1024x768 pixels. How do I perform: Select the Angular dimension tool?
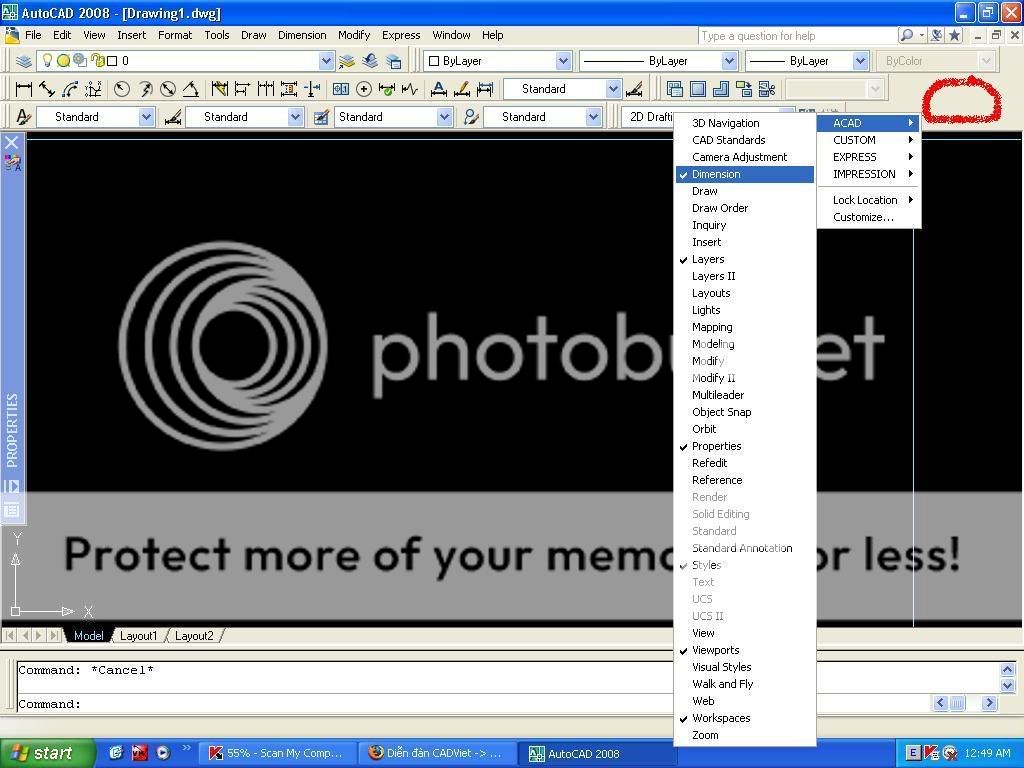click(191, 89)
